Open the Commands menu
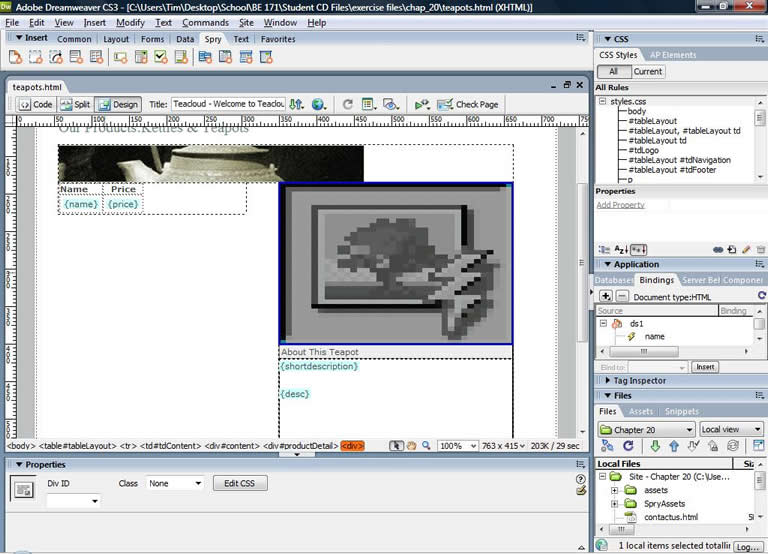Screen dimensions: 768x554 pos(205,23)
